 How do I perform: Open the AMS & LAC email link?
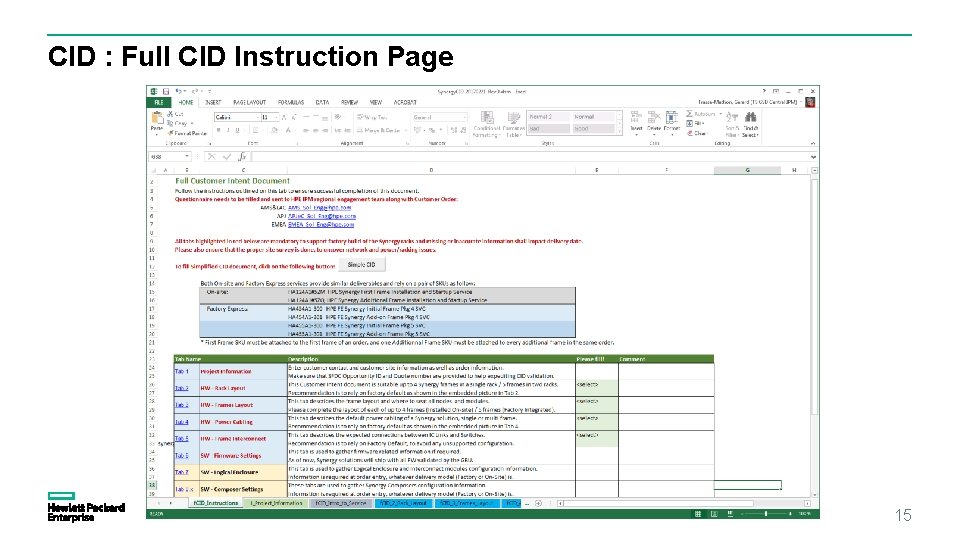point(320,208)
